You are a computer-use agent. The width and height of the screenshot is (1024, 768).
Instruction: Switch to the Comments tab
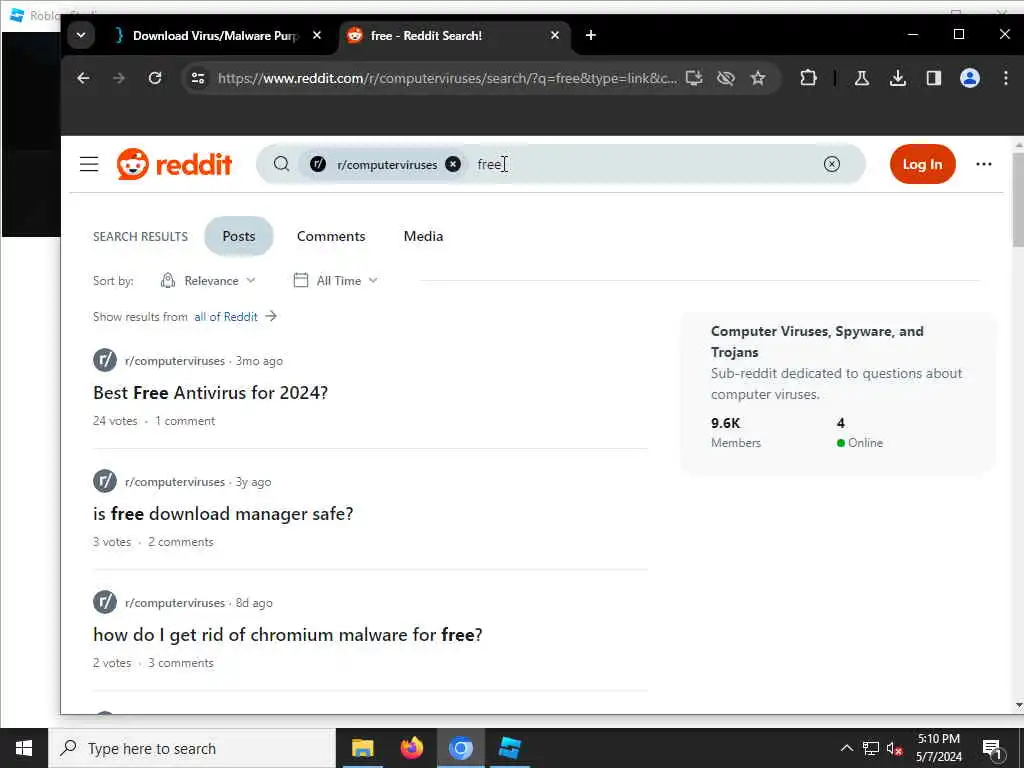(330, 236)
